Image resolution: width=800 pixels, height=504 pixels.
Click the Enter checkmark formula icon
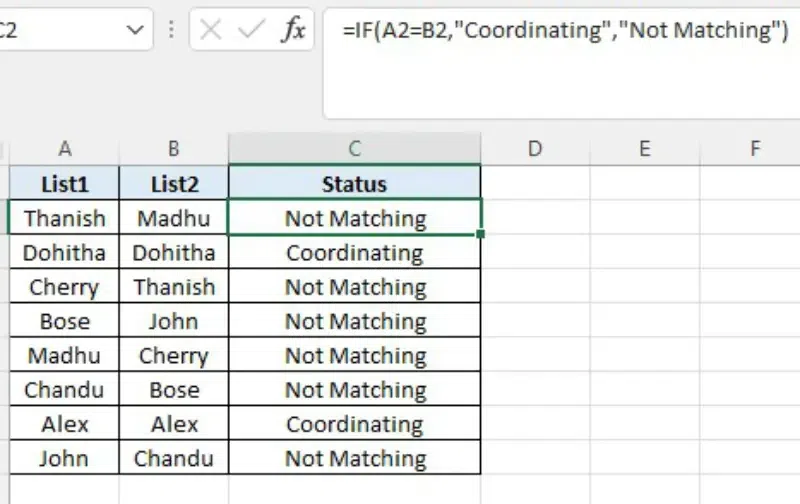click(x=251, y=30)
